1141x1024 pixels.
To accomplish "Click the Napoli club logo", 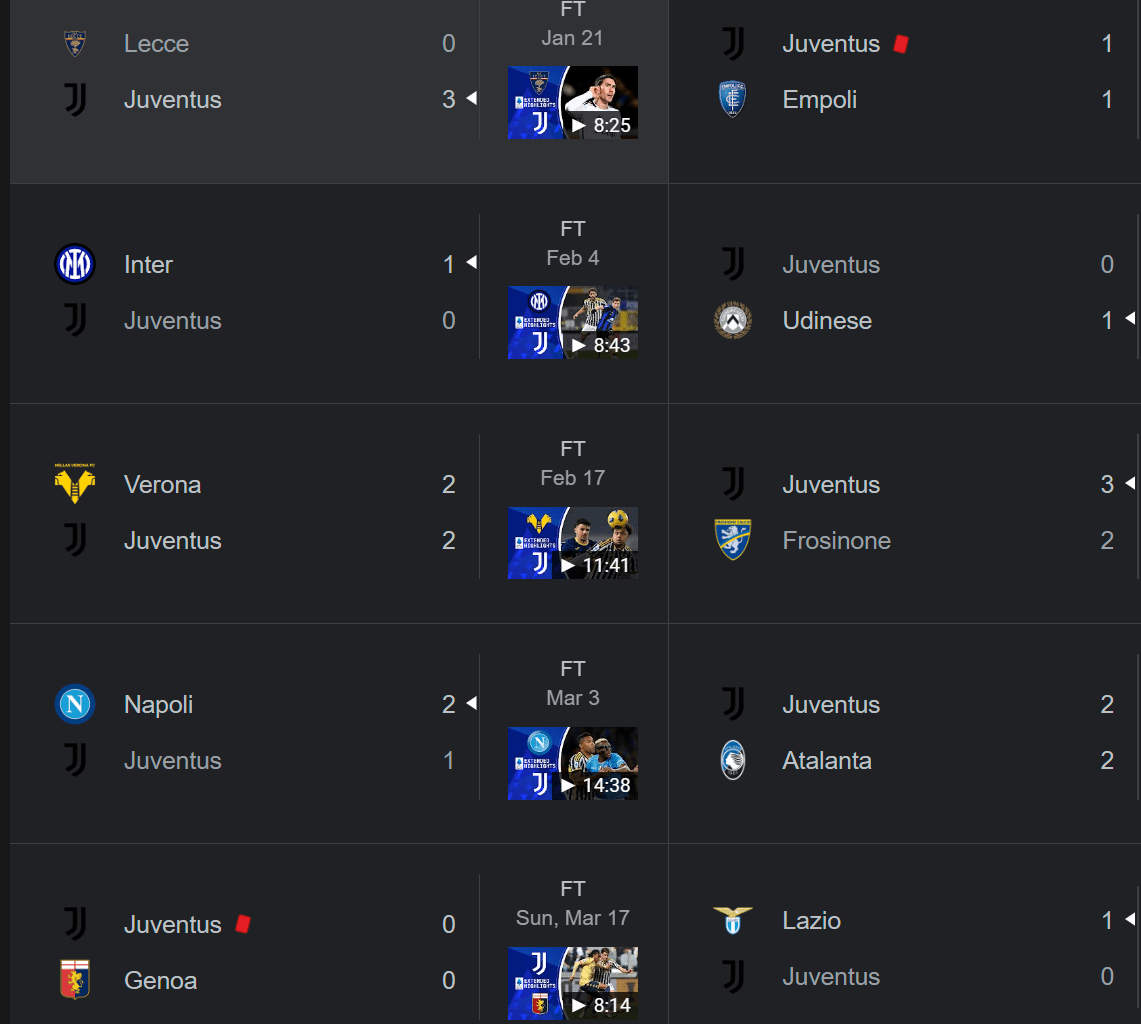I will pyautogui.click(x=75, y=704).
